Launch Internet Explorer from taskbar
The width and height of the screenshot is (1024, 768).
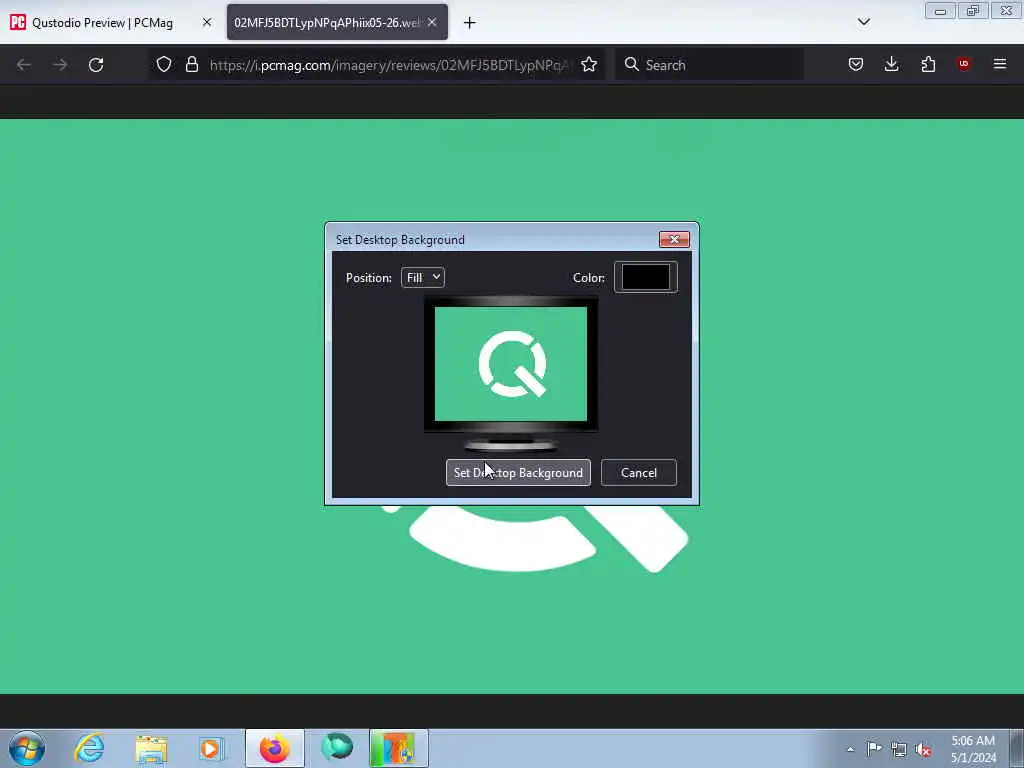[x=89, y=748]
